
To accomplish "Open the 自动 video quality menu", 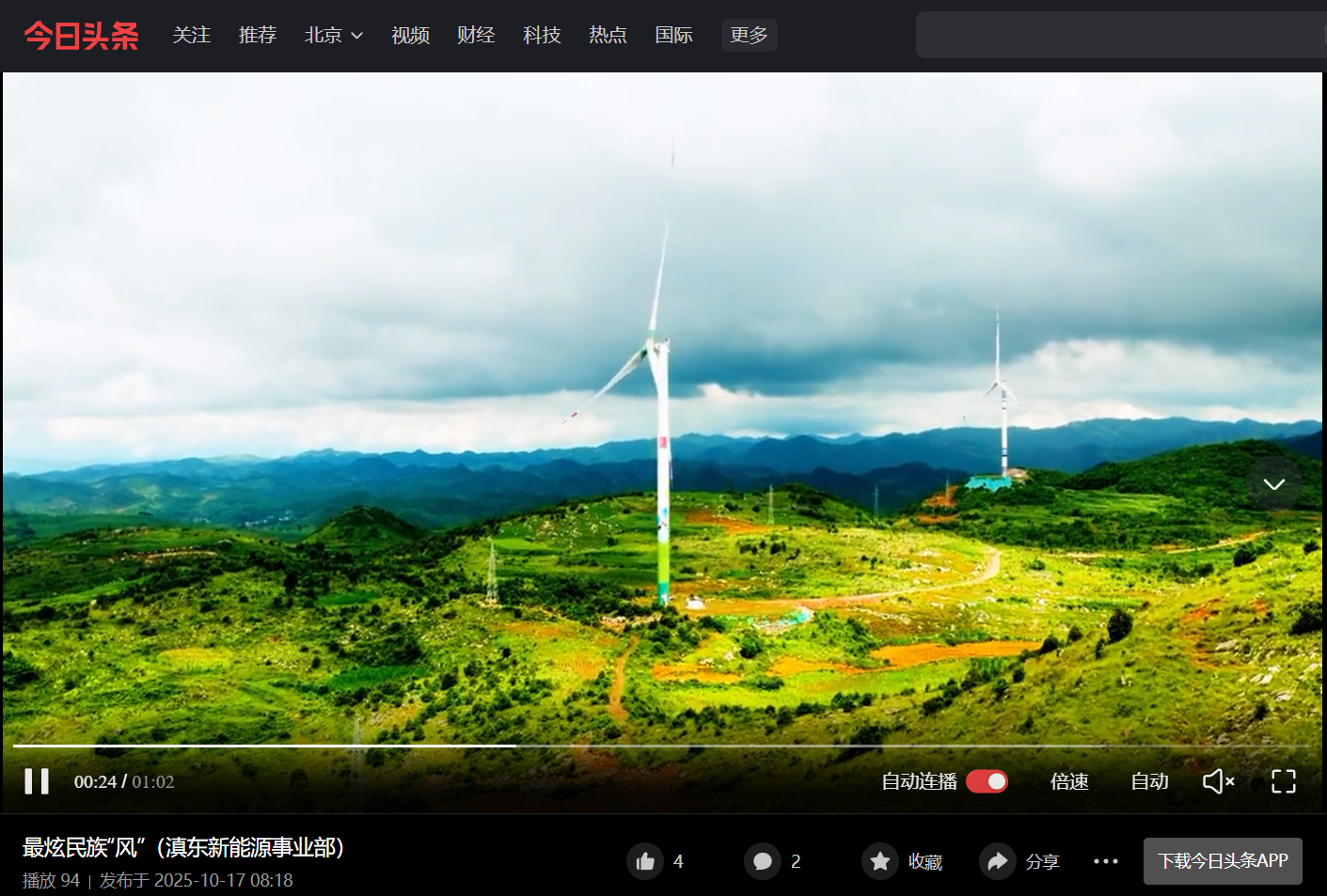I will pyautogui.click(x=1149, y=781).
